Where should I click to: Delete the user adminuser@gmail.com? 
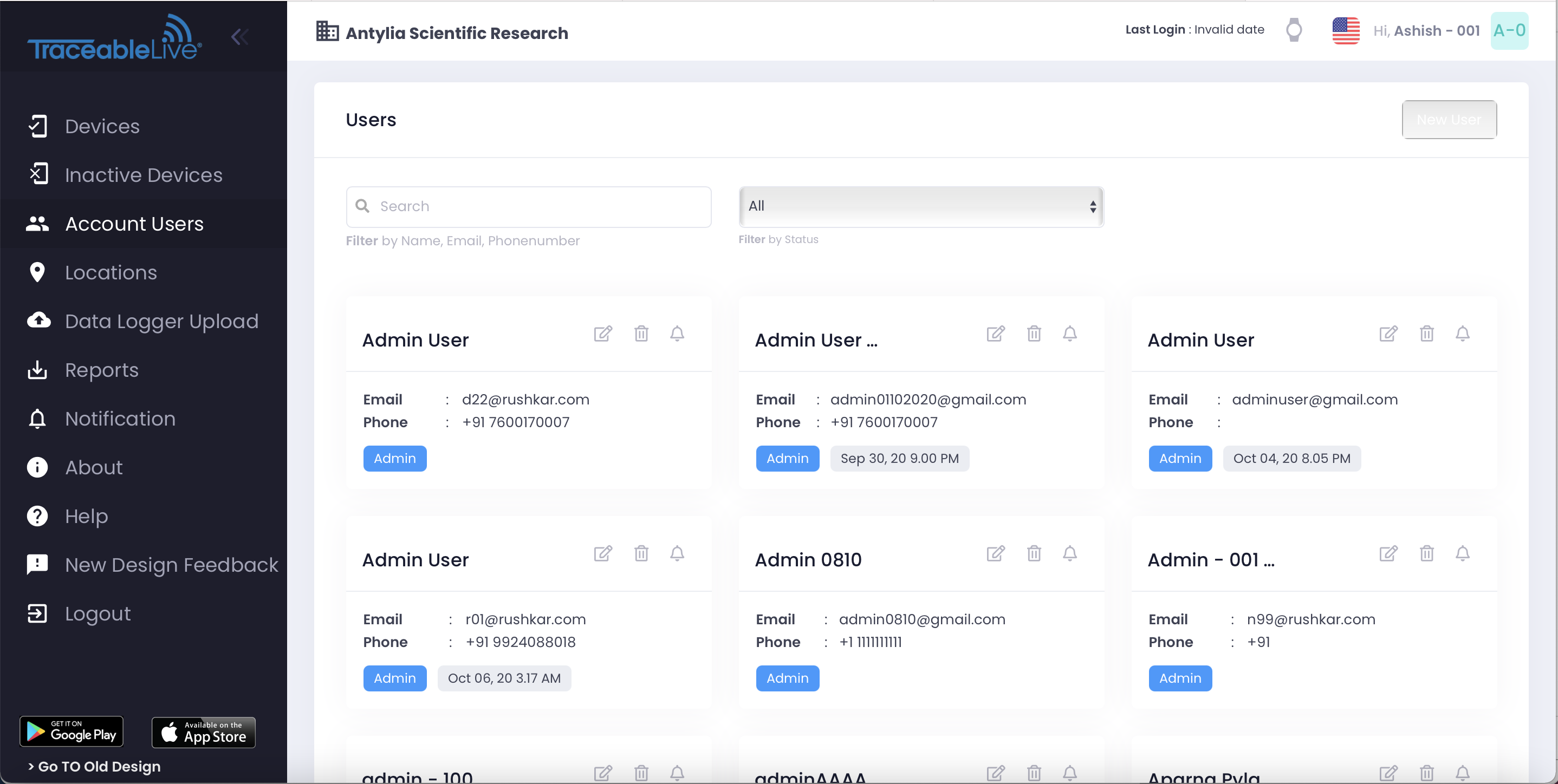[1427, 334]
